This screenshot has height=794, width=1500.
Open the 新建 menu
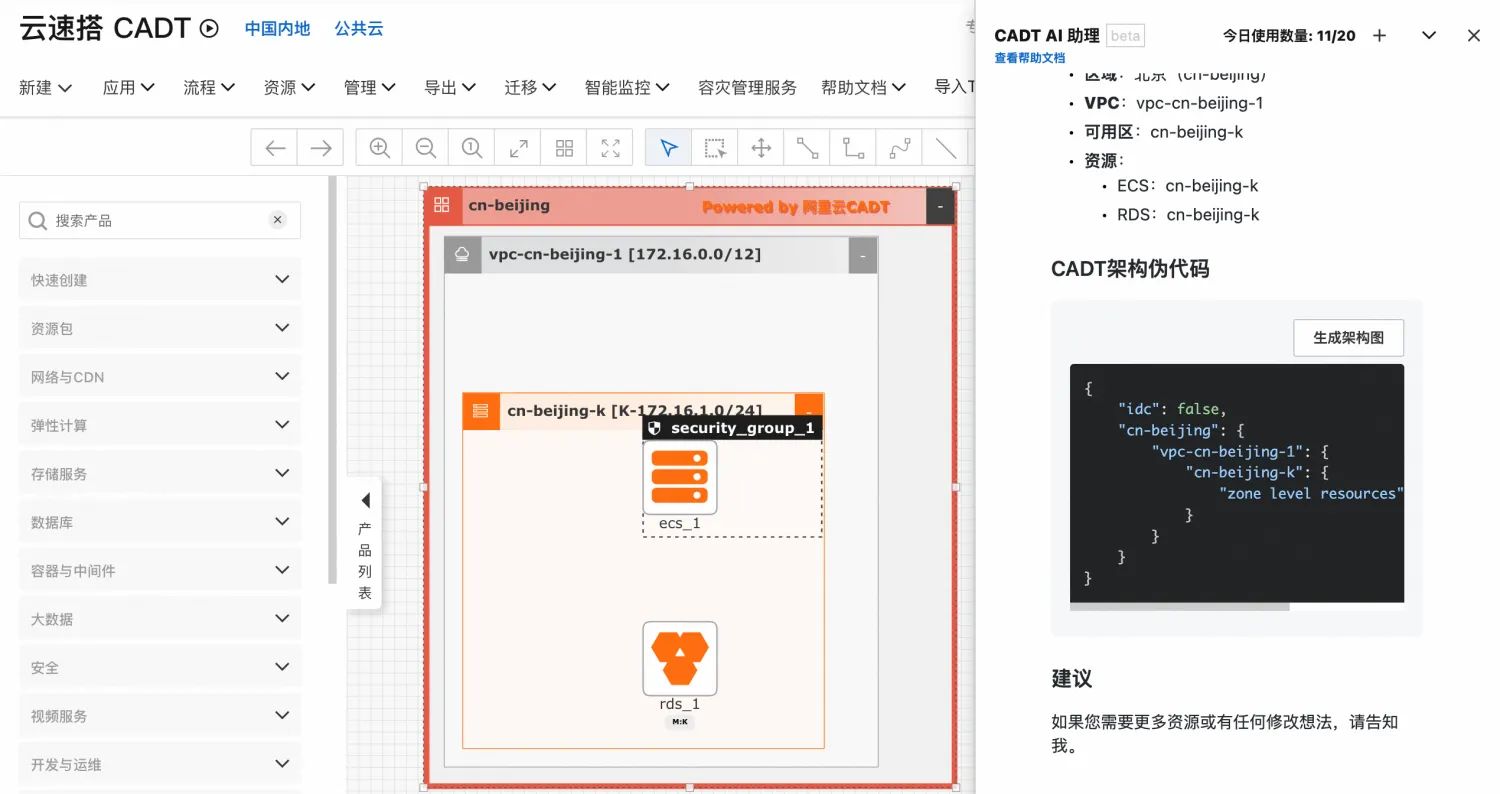pyautogui.click(x=46, y=88)
